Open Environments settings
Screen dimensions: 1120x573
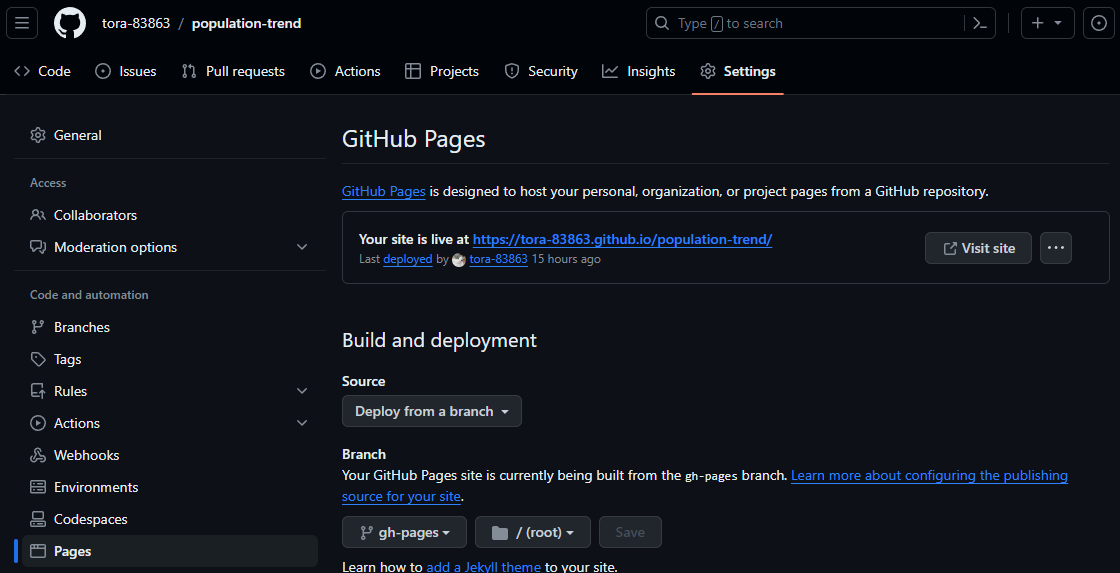point(170,487)
